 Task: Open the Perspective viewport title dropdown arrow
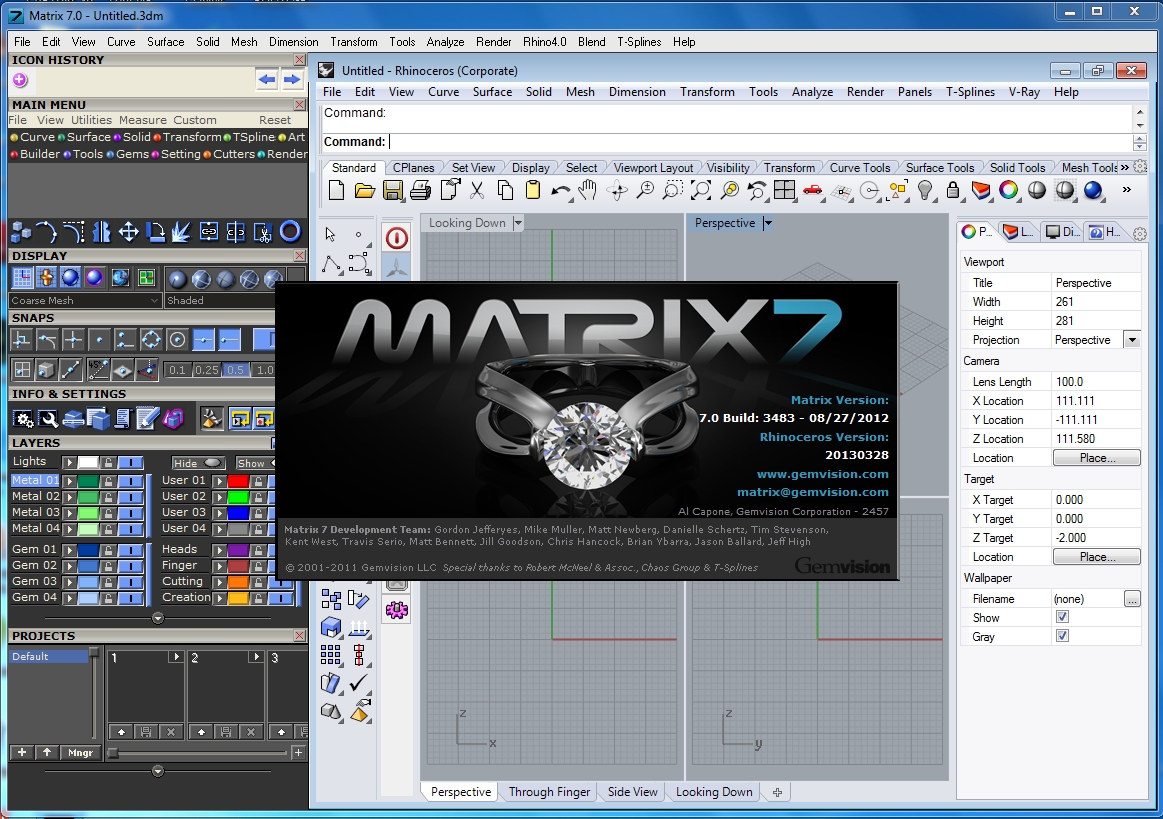pyautogui.click(x=768, y=223)
